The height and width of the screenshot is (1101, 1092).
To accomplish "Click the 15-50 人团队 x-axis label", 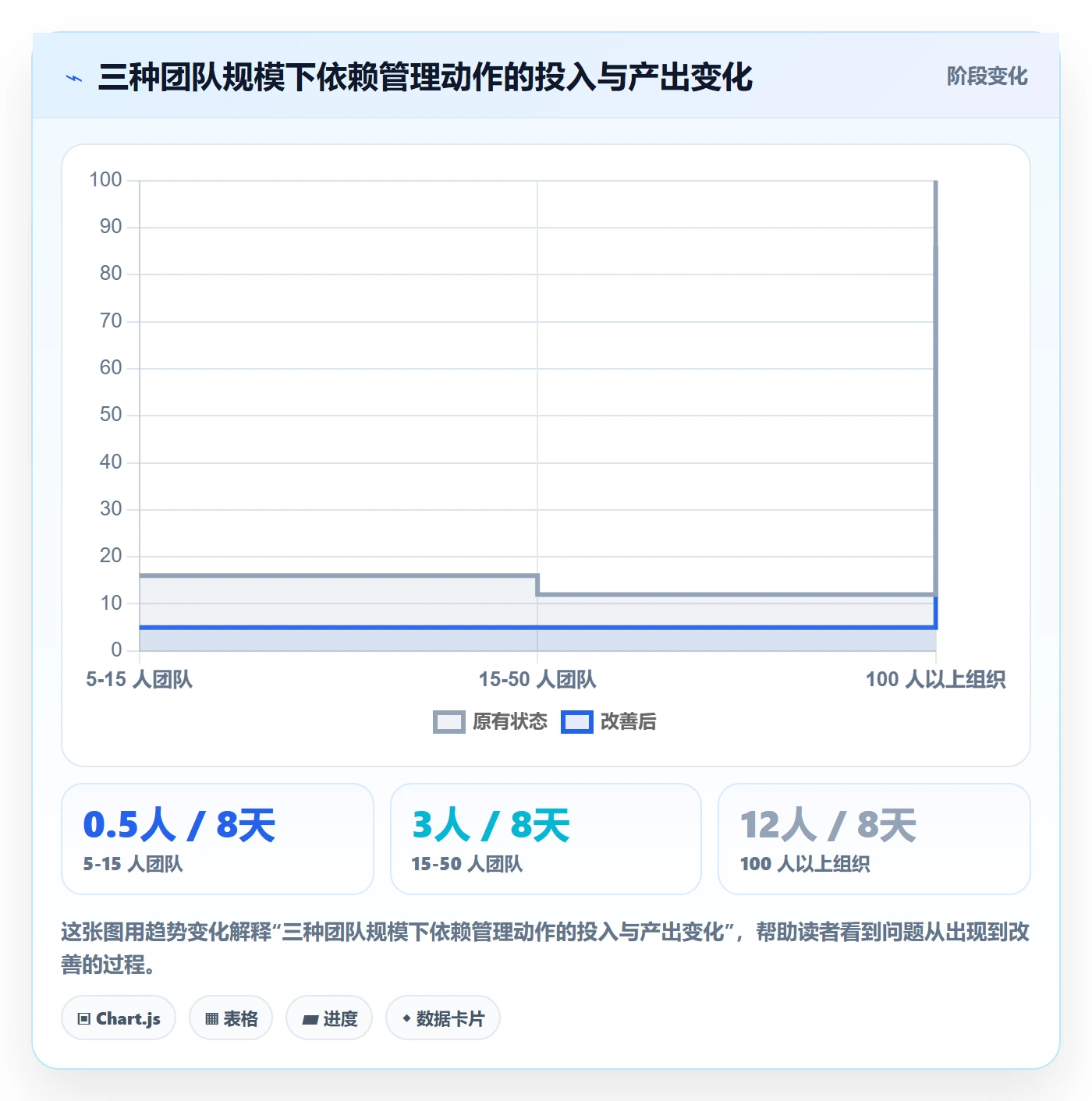I will coord(537,680).
